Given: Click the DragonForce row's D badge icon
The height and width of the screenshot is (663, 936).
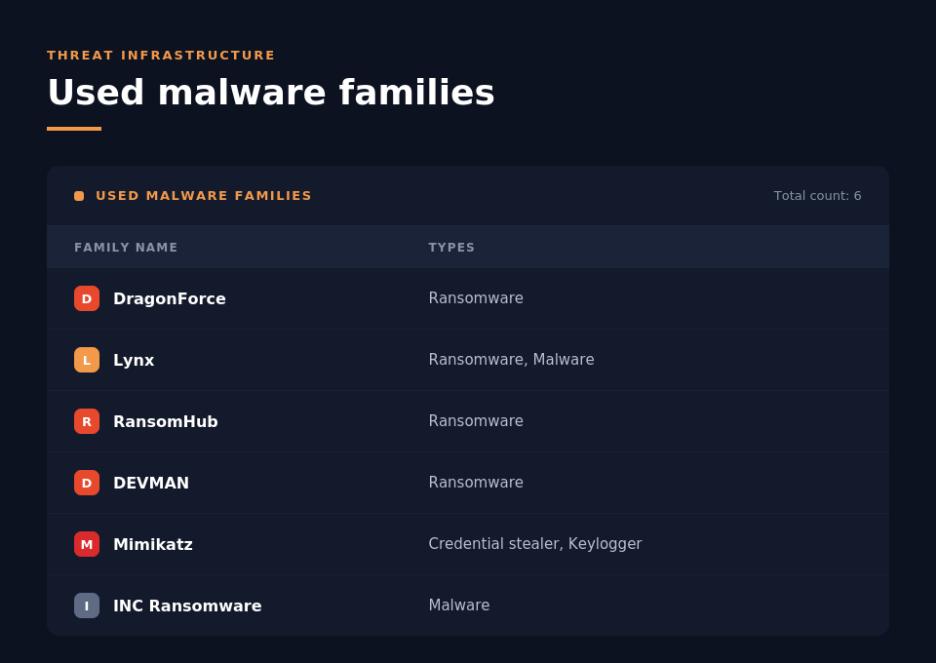Looking at the screenshot, I should [87, 298].
